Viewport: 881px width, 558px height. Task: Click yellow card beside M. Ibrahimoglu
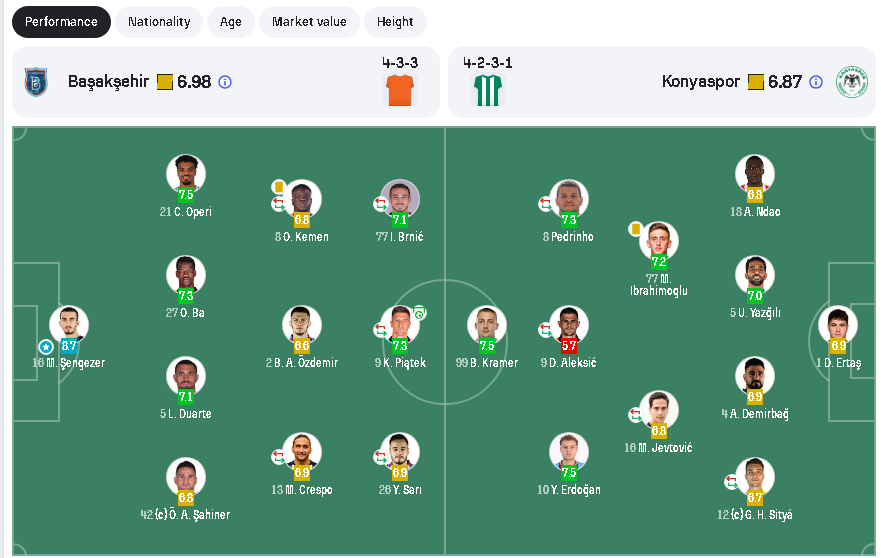(635, 229)
